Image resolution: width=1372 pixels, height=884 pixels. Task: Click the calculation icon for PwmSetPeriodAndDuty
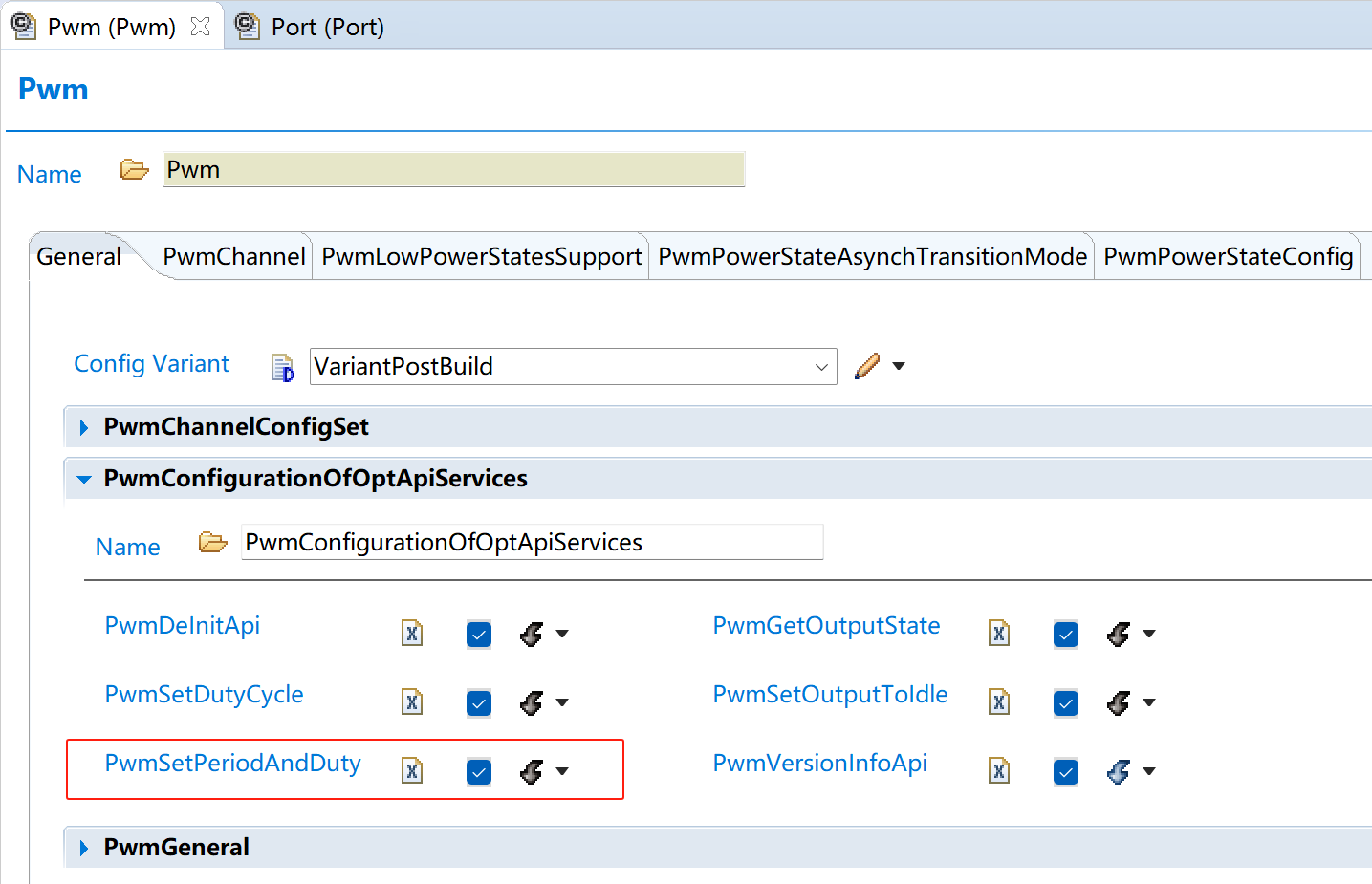[532, 771]
